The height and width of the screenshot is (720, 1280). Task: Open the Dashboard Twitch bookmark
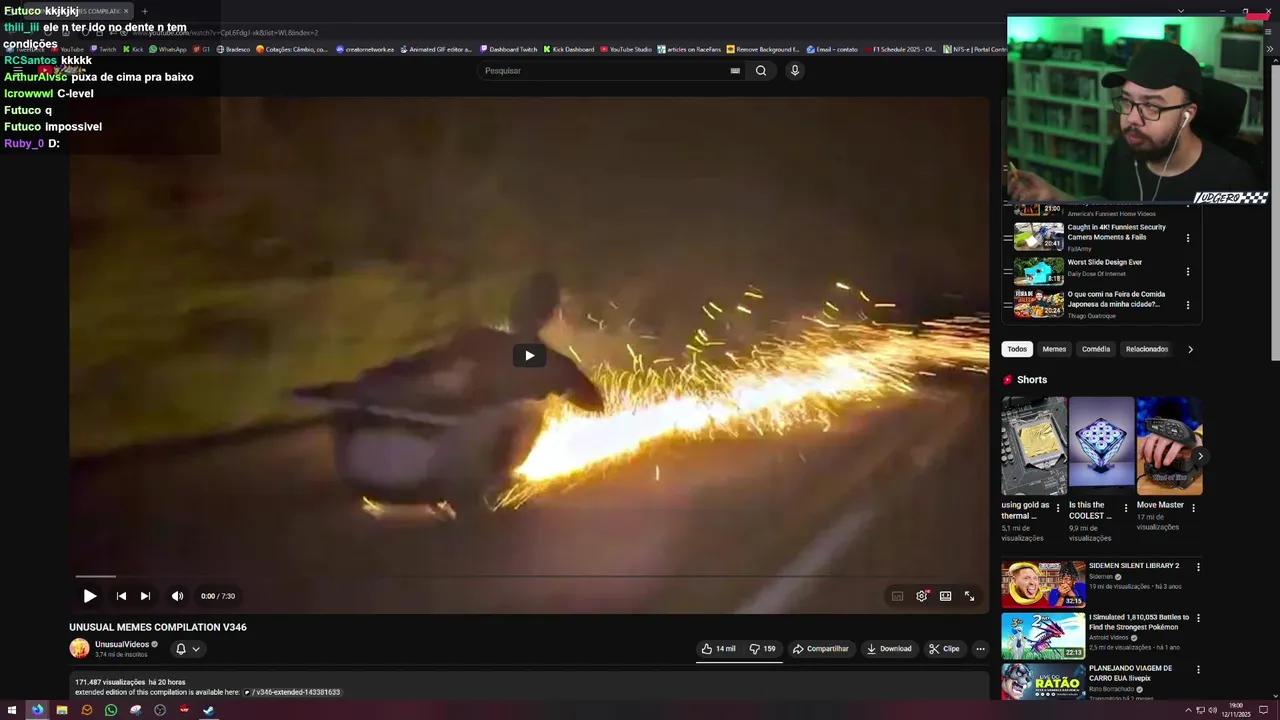click(508, 49)
